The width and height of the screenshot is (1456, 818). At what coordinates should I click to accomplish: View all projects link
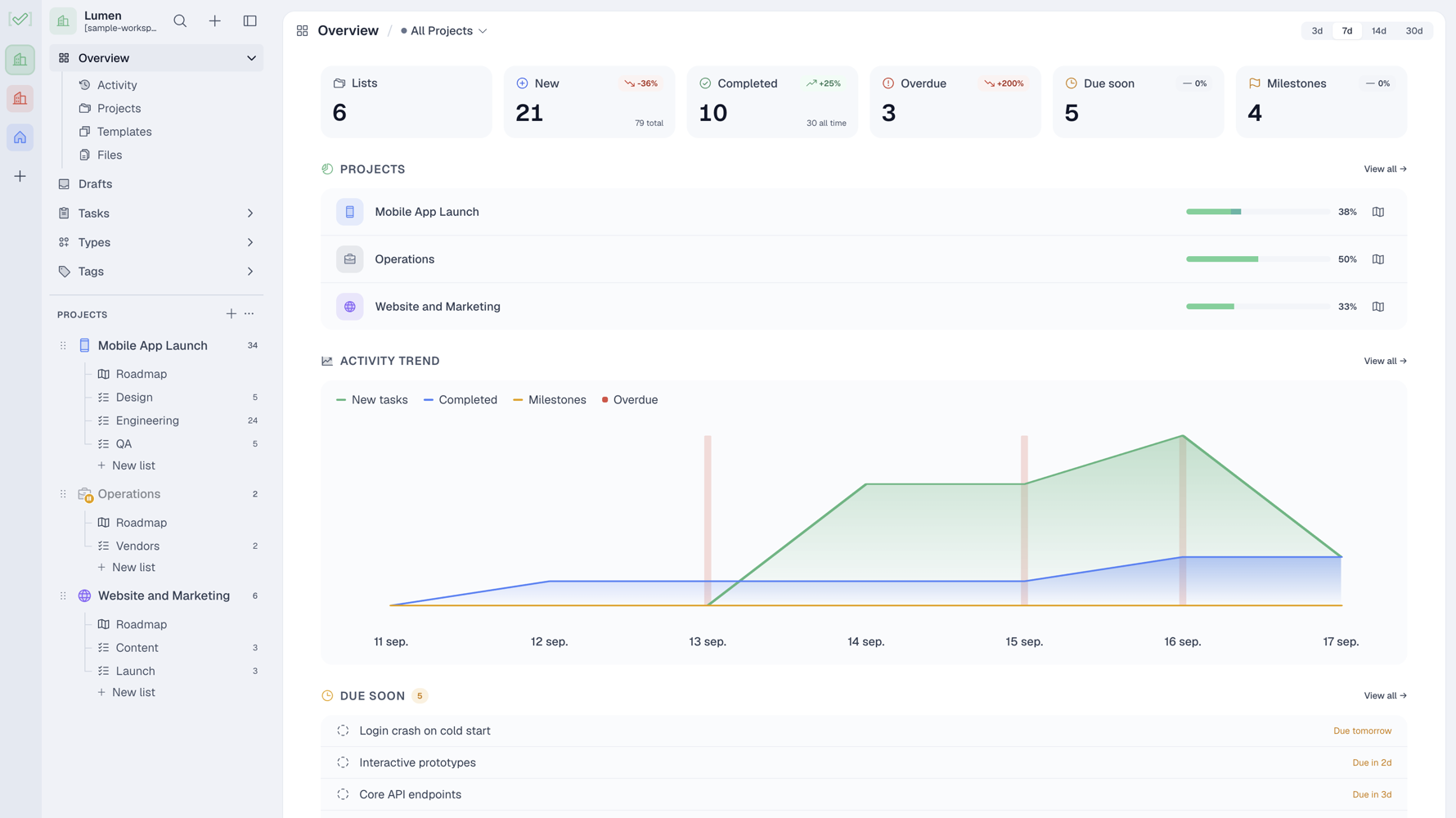tap(1386, 169)
